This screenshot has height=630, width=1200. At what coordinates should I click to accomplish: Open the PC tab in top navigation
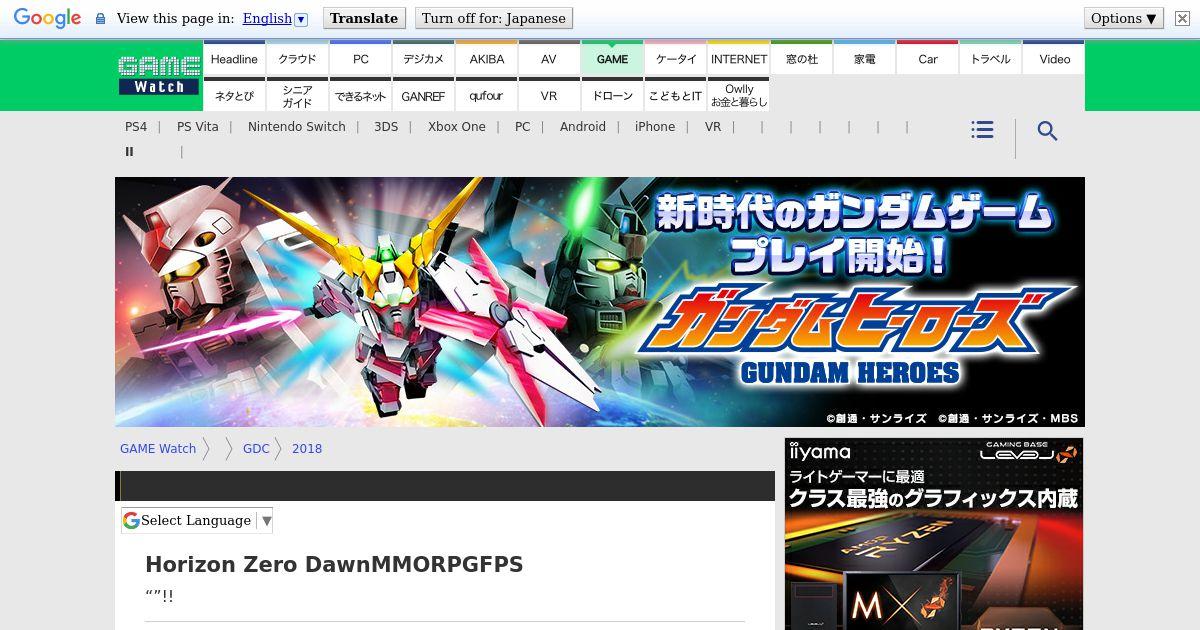tap(360, 59)
